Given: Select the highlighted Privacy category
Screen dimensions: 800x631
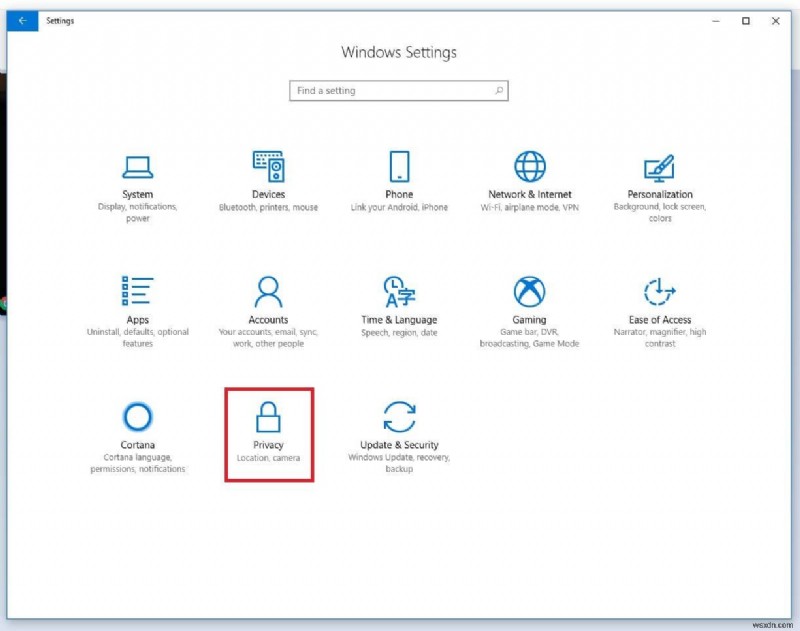Looking at the screenshot, I should tap(268, 430).
